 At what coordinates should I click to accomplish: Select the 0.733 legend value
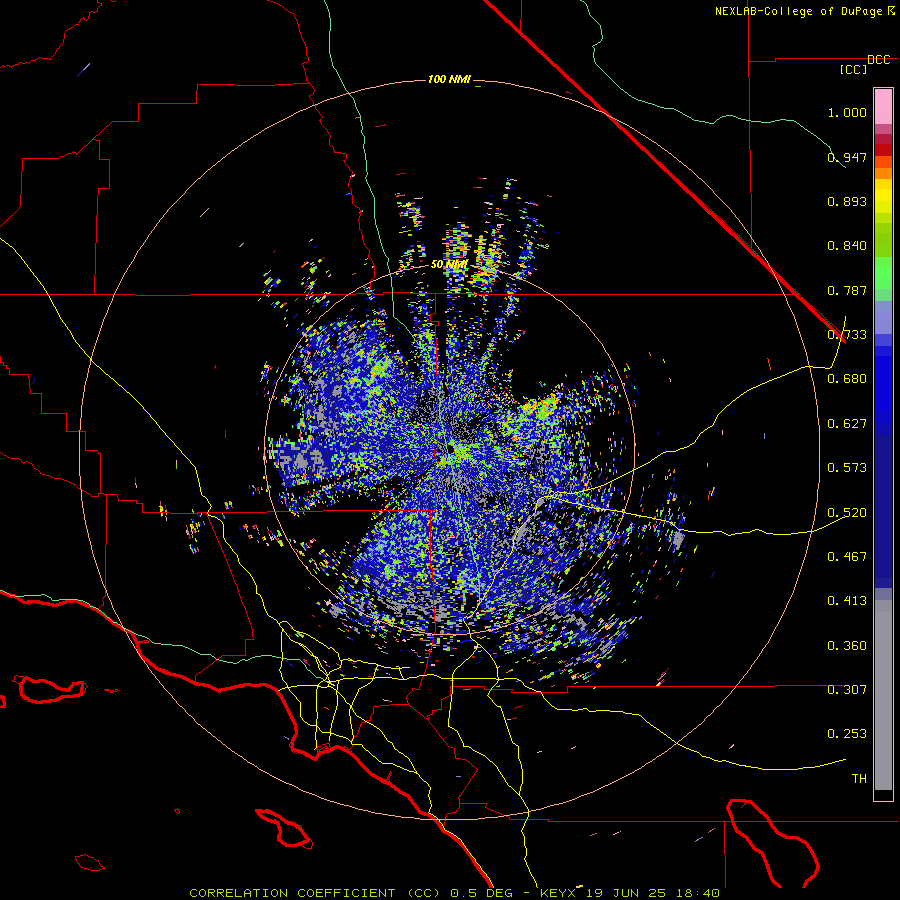(847, 335)
